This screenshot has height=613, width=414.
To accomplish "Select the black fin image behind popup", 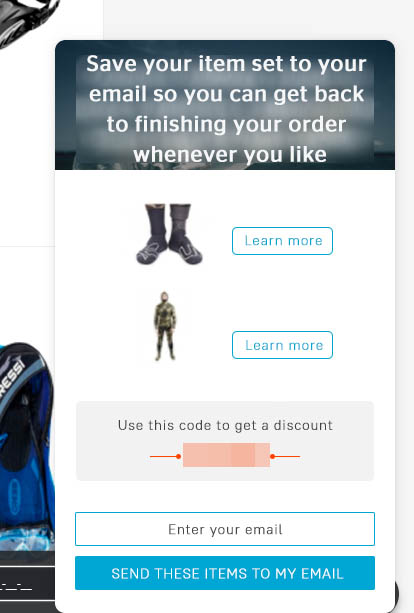I will pyautogui.click(x=27, y=22).
